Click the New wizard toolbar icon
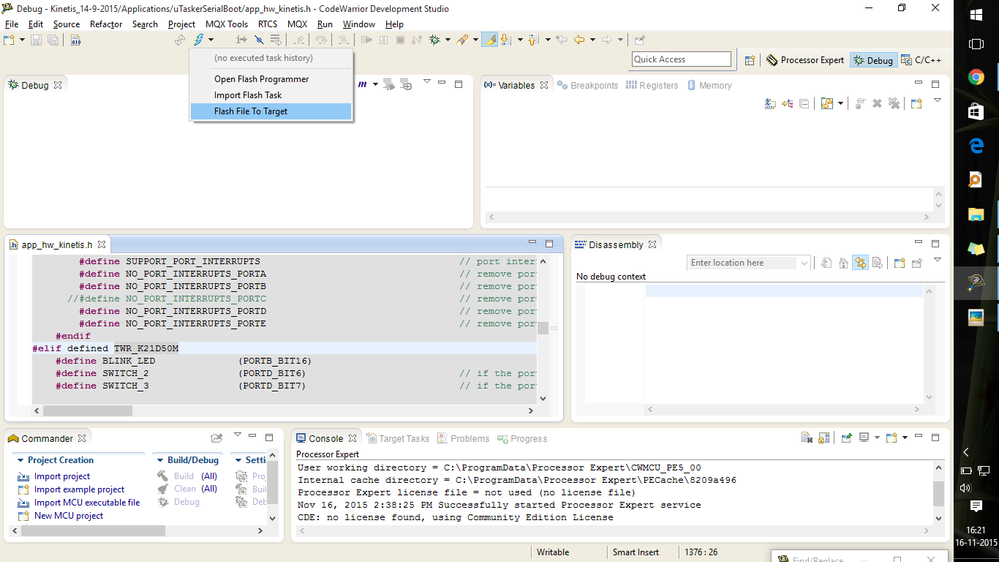999x562 pixels. [x=9, y=40]
